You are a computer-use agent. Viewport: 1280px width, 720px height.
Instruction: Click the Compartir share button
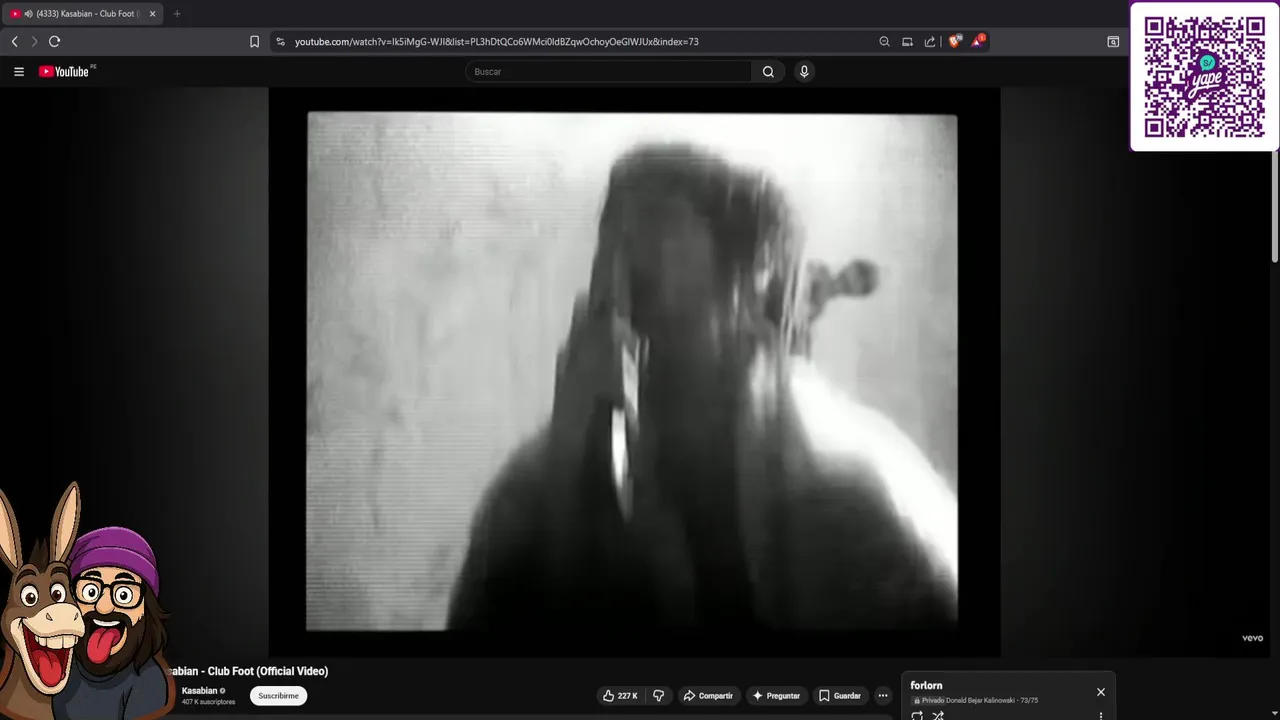[x=707, y=696]
